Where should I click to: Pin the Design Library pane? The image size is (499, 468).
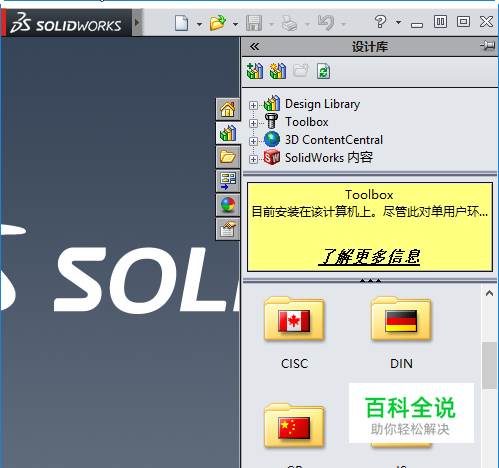[488, 45]
